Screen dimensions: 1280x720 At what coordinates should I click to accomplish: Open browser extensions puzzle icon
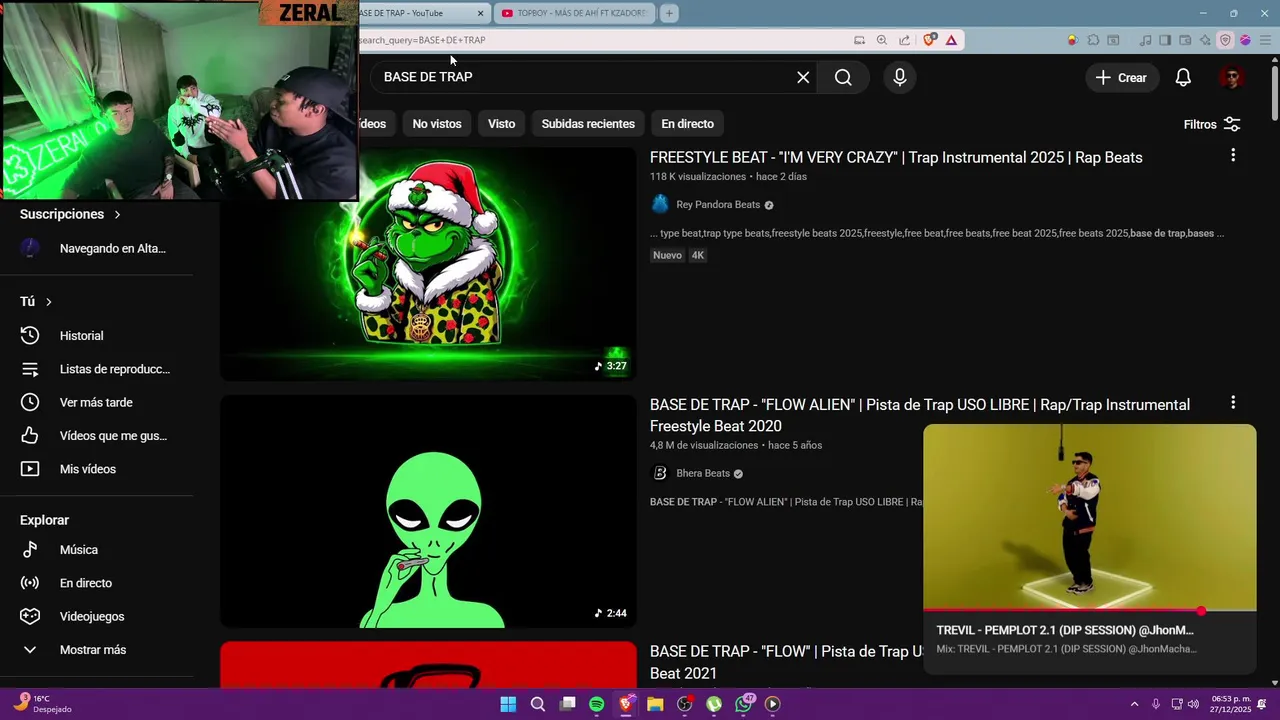1093,40
